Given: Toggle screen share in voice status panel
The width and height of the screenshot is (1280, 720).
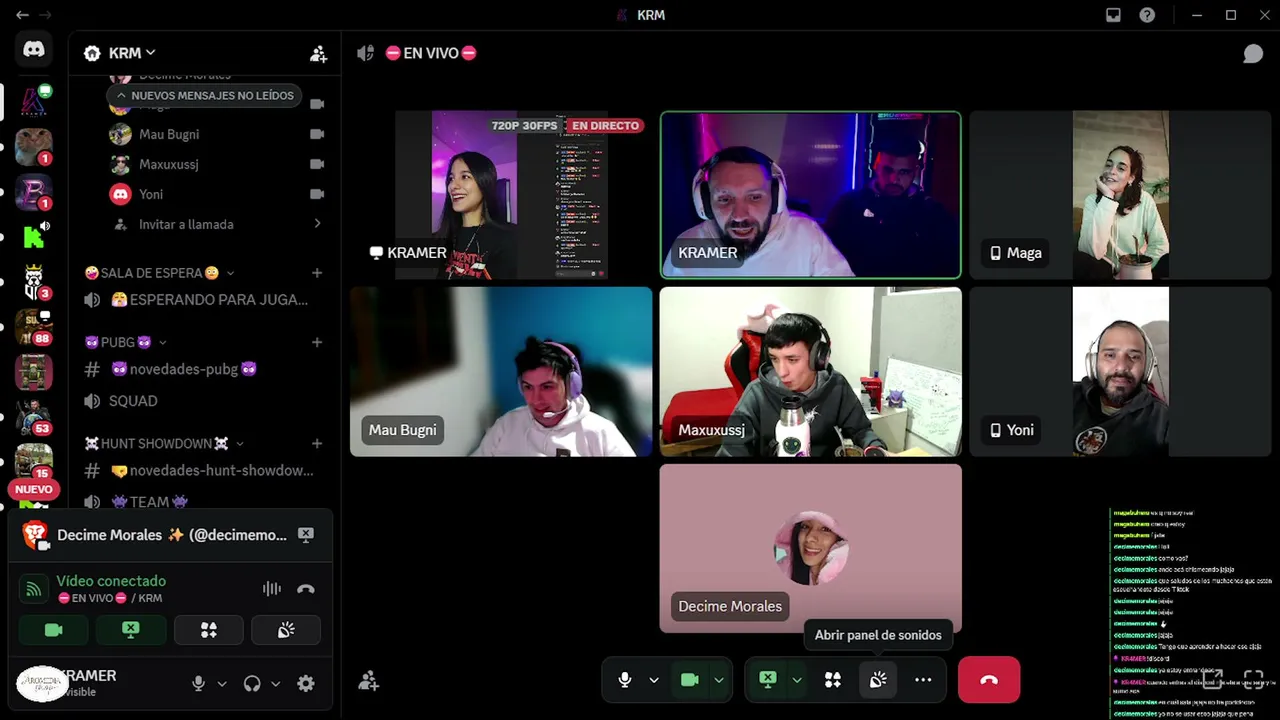Looking at the screenshot, I should coord(131,630).
